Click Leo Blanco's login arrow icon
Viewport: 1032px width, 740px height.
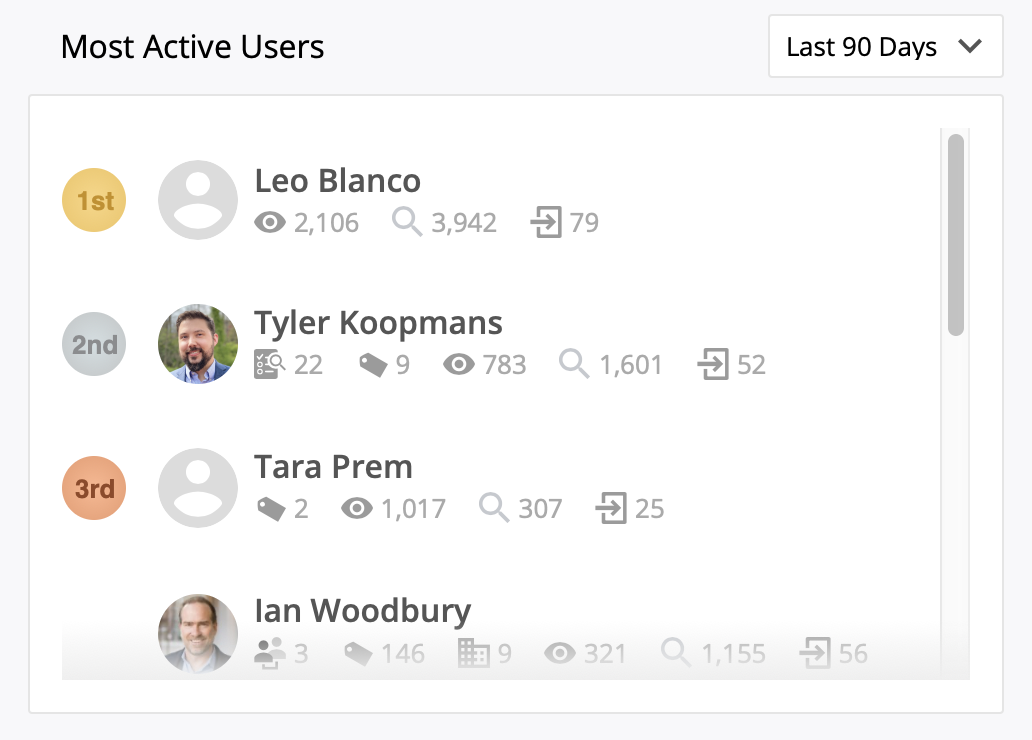pyautogui.click(x=546, y=222)
